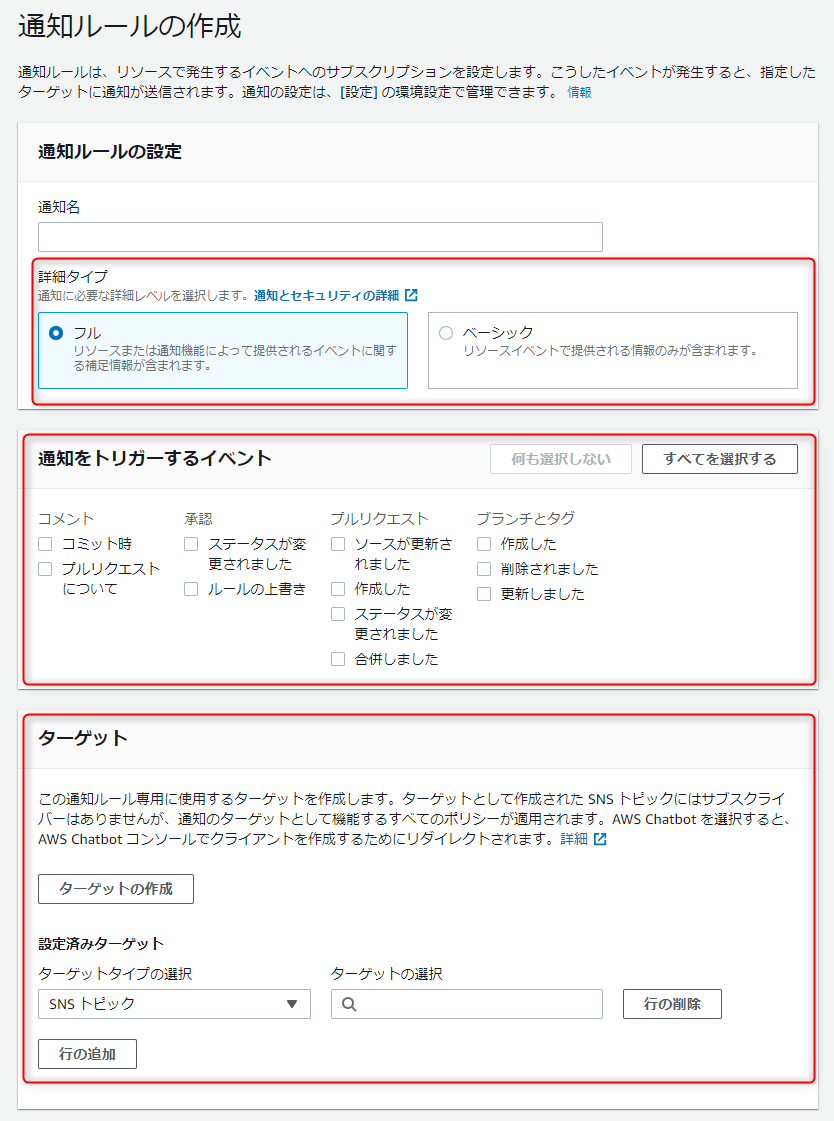Viewport: 834px width, 1121px height.
Task: Check ブランチとタグ 作成した checkbox
Action: [484, 544]
